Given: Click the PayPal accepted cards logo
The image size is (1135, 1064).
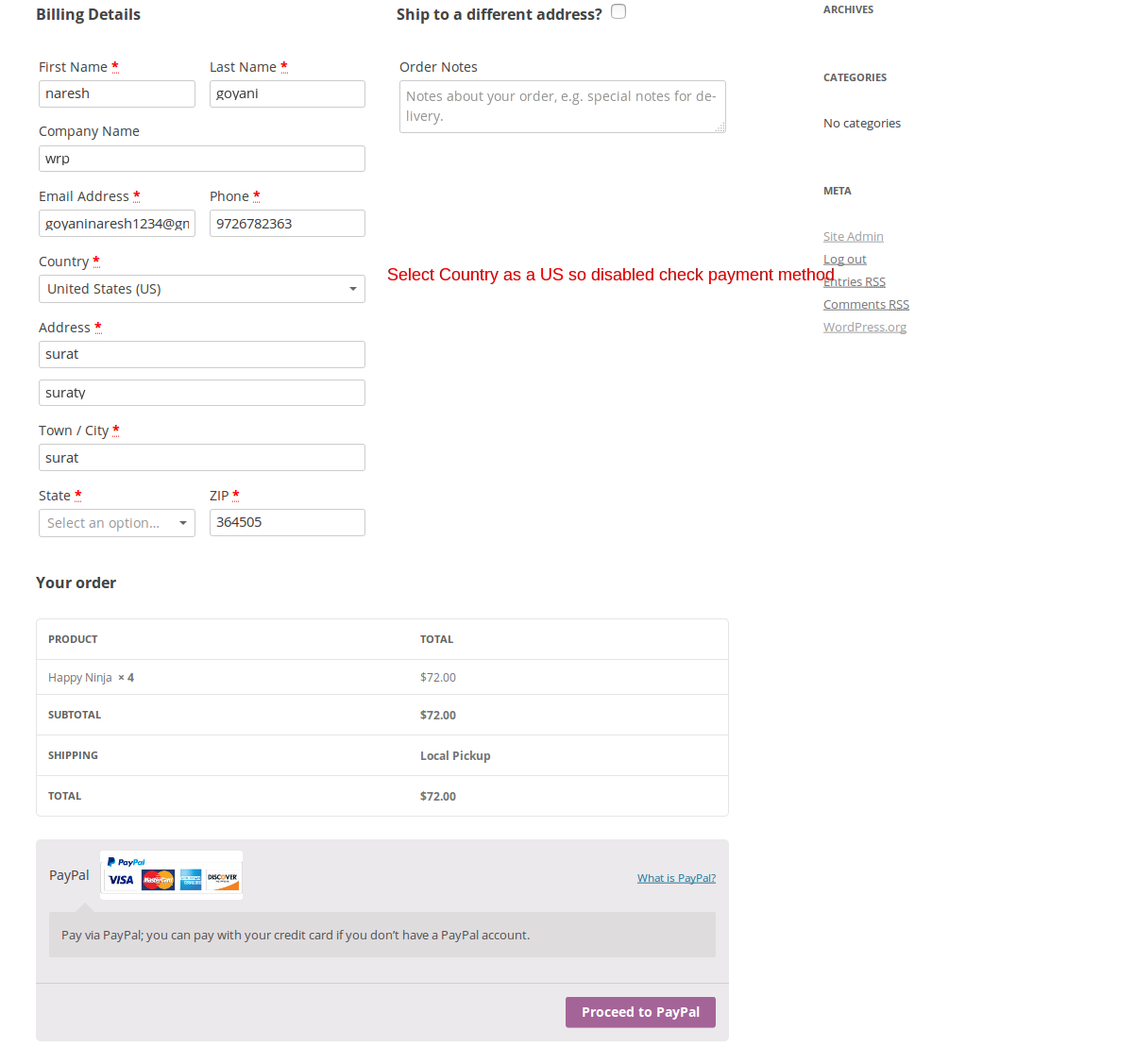Looking at the screenshot, I should pyautogui.click(x=171, y=875).
